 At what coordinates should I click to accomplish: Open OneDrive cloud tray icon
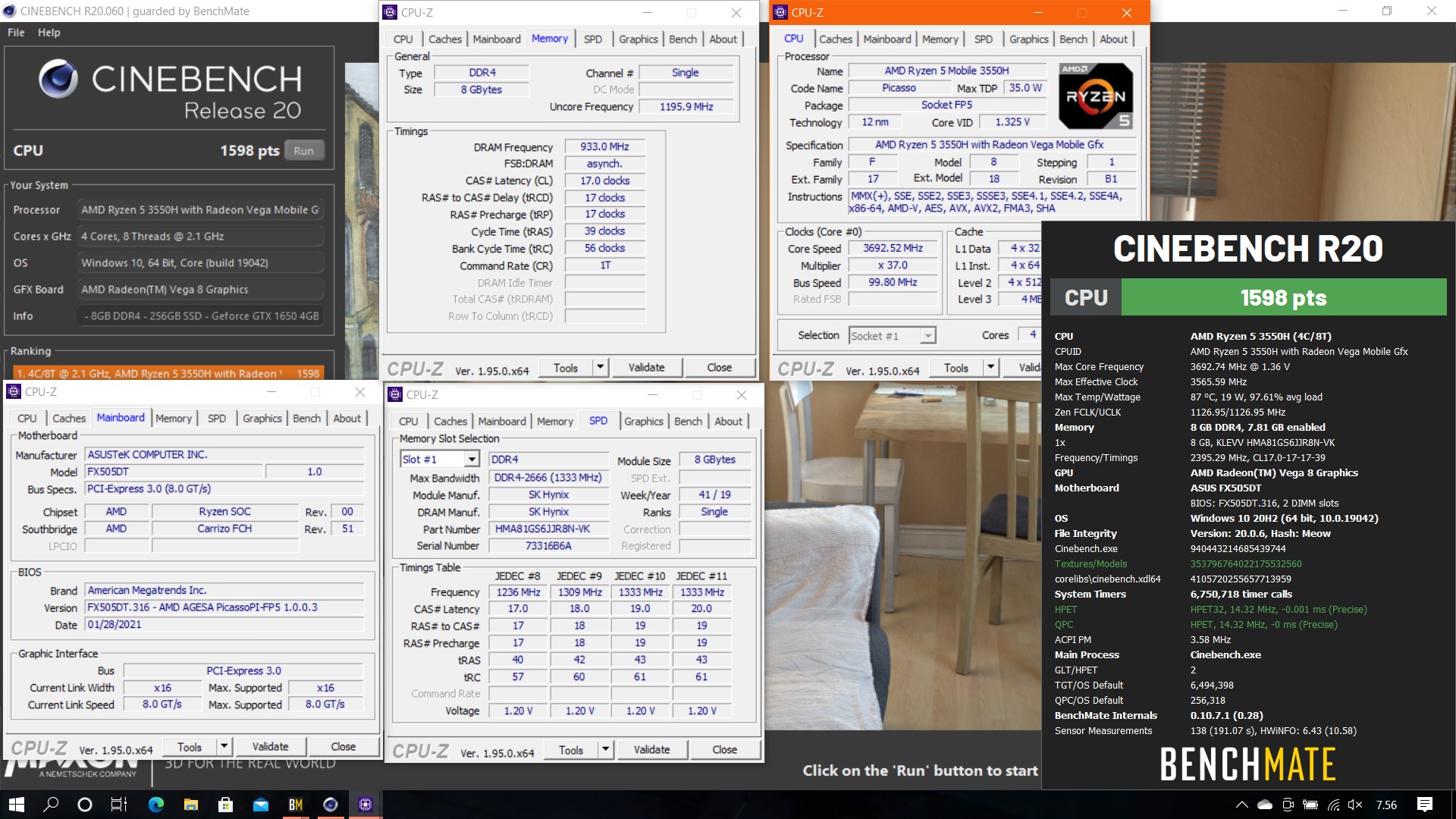click(x=1264, y=805)
